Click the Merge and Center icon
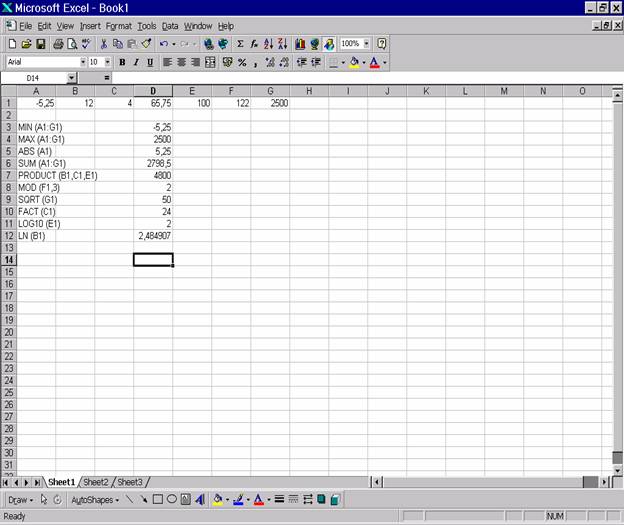624x525 pixels. (211, 62)
